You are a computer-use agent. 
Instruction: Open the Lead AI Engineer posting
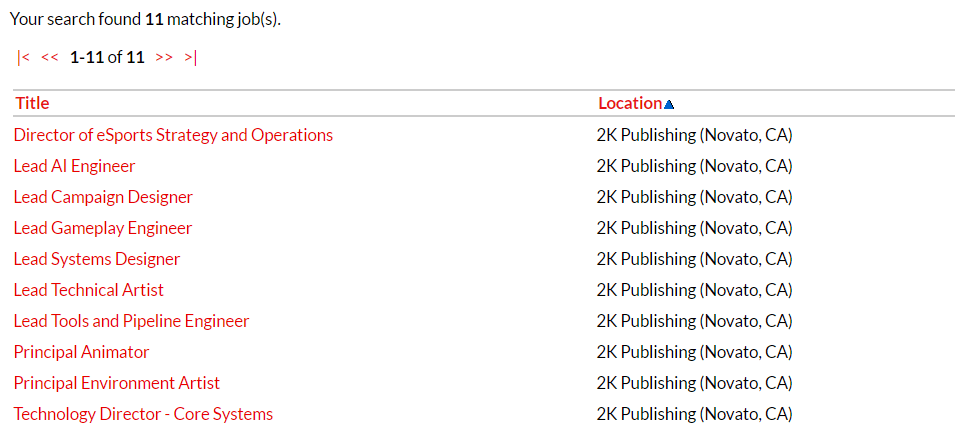coord(74,166)
